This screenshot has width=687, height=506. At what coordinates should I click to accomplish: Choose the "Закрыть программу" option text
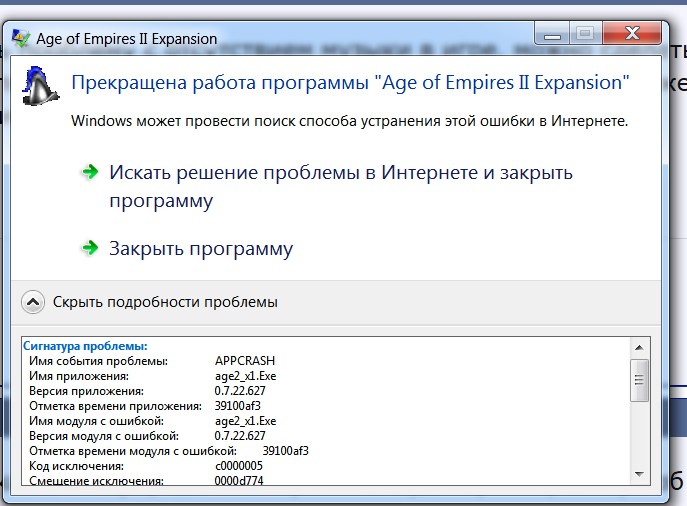pyautogui.click(x=201, y=248)
